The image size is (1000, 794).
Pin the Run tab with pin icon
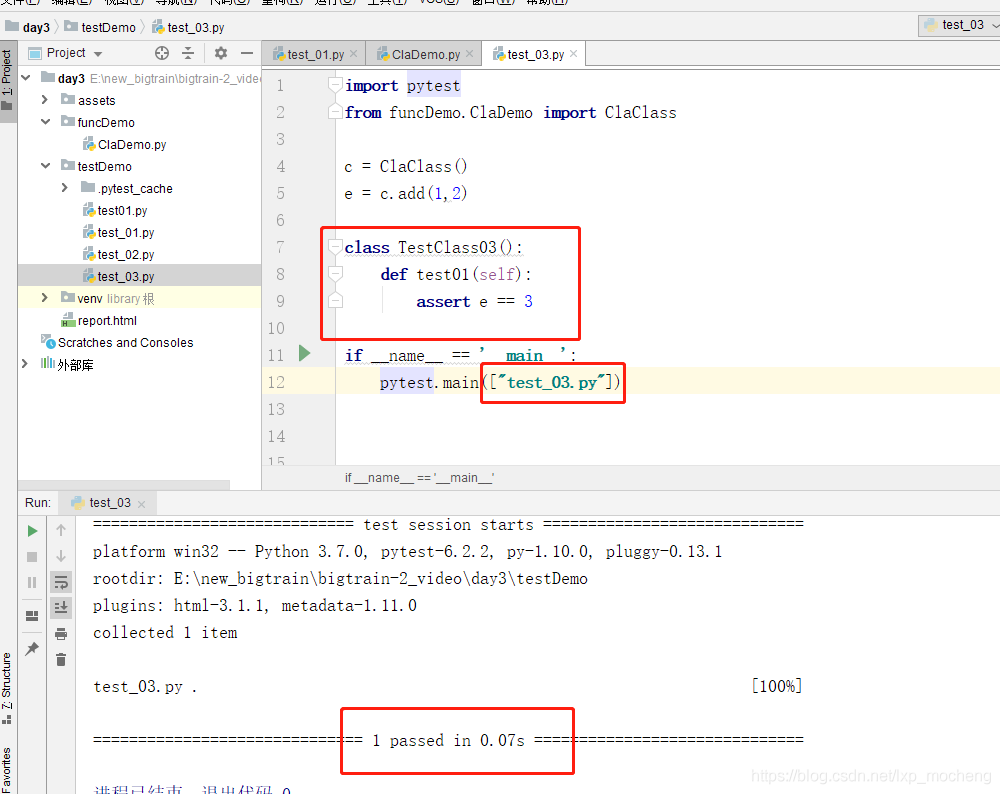pyautogui.click(x=32, y=649)
